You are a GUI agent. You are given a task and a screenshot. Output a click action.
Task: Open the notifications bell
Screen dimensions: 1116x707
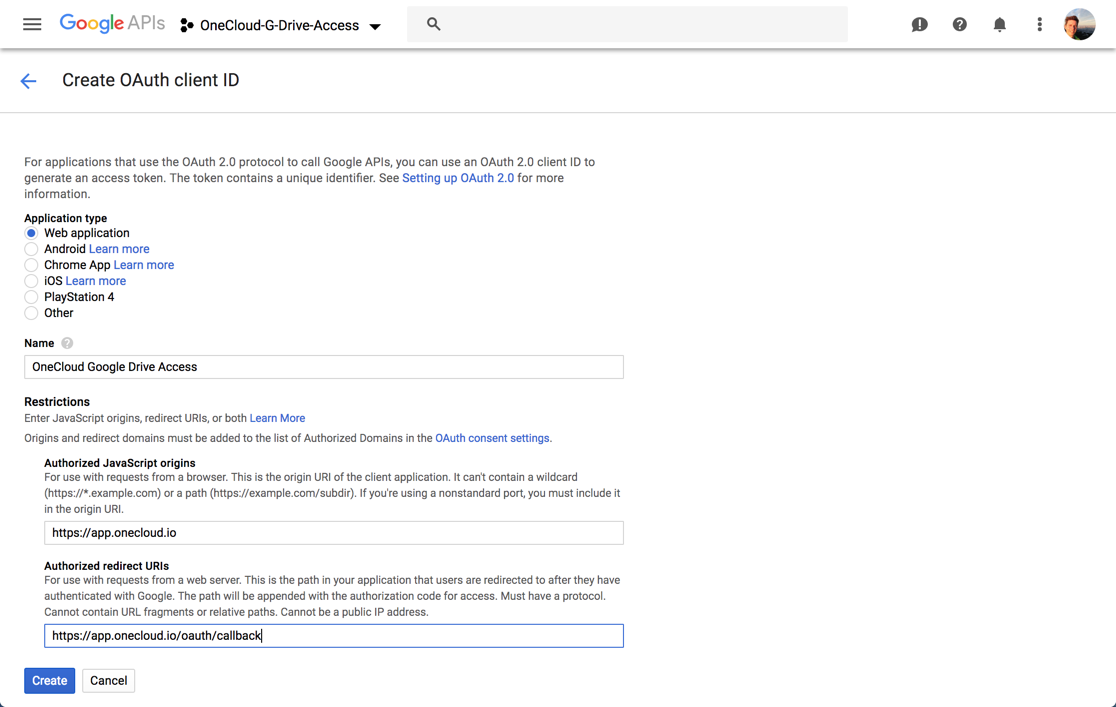click(x=999, y=25)
